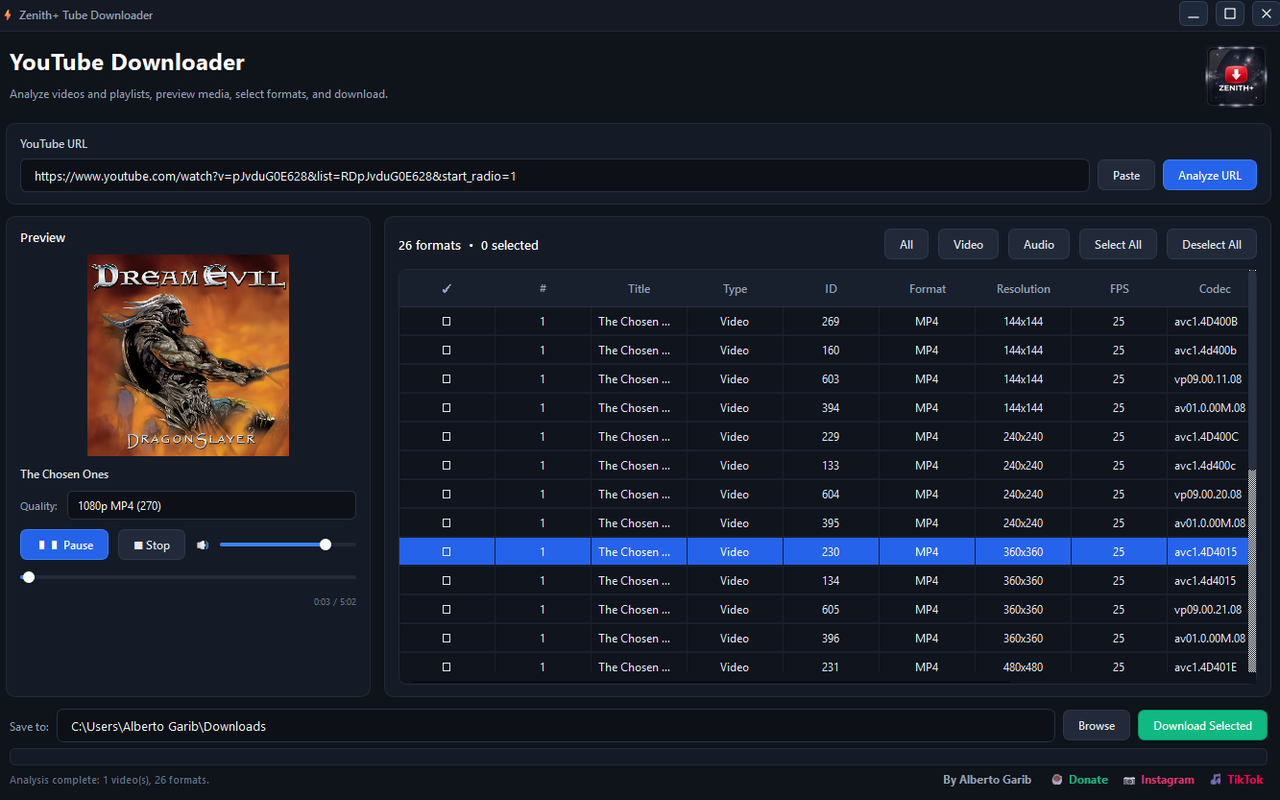Enable the checkbox for format ID 229
The width and height of the screenshot is (1280, 800).
tap(446, 437)
